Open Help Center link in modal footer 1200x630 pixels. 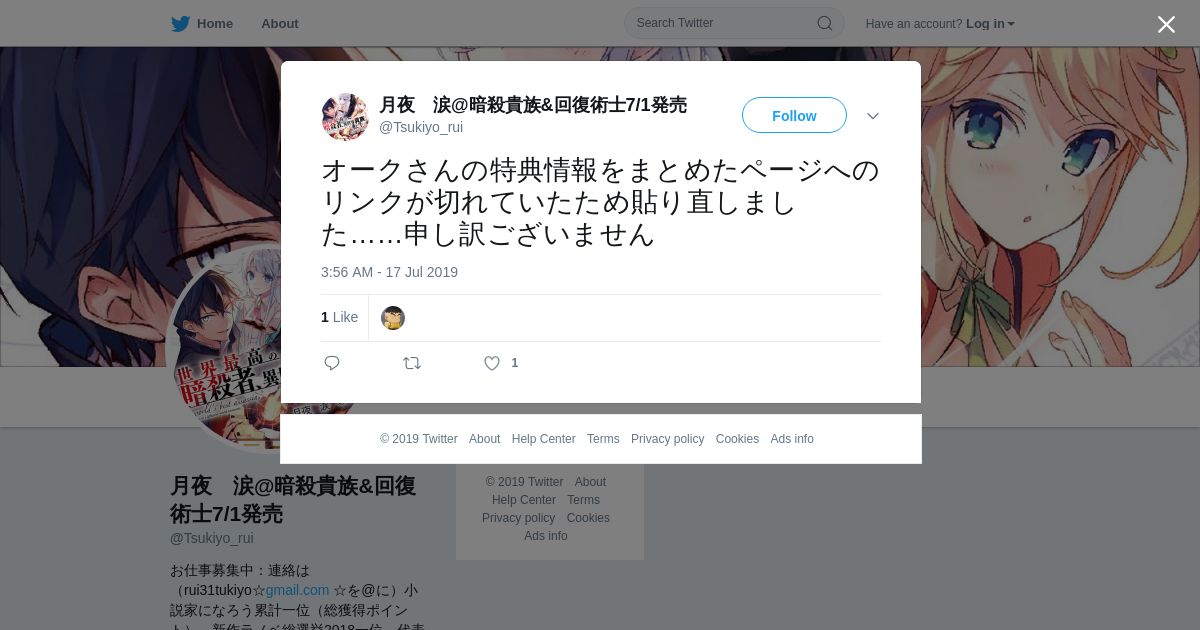(543, 439)
